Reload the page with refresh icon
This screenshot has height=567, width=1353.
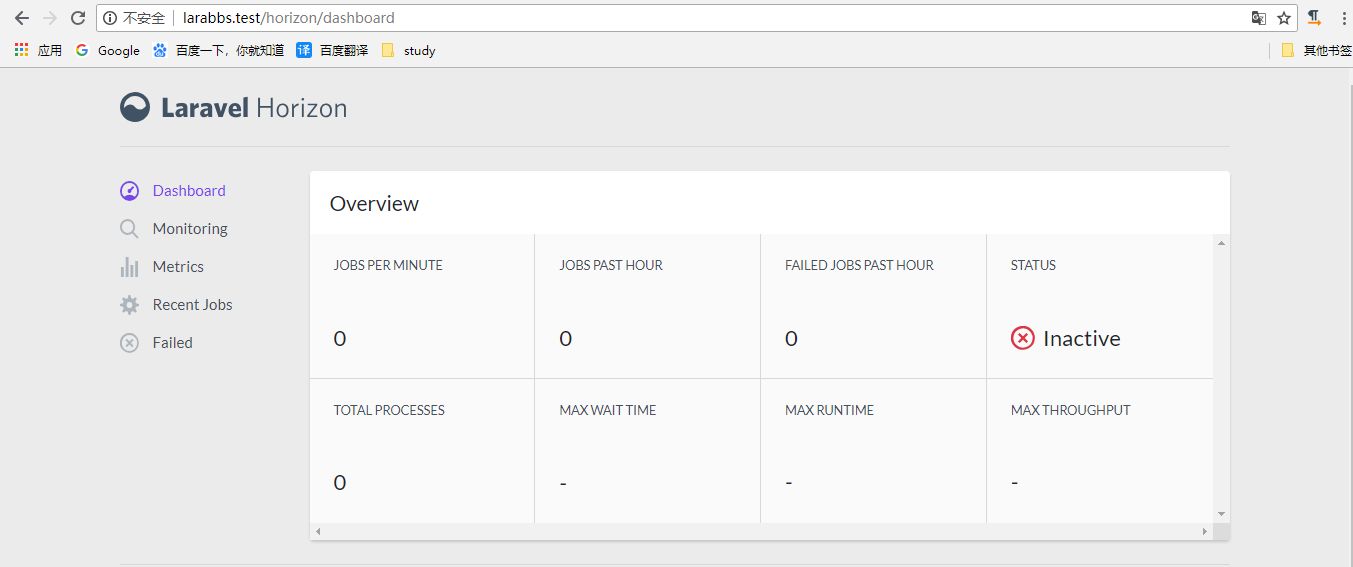(78, 18)
